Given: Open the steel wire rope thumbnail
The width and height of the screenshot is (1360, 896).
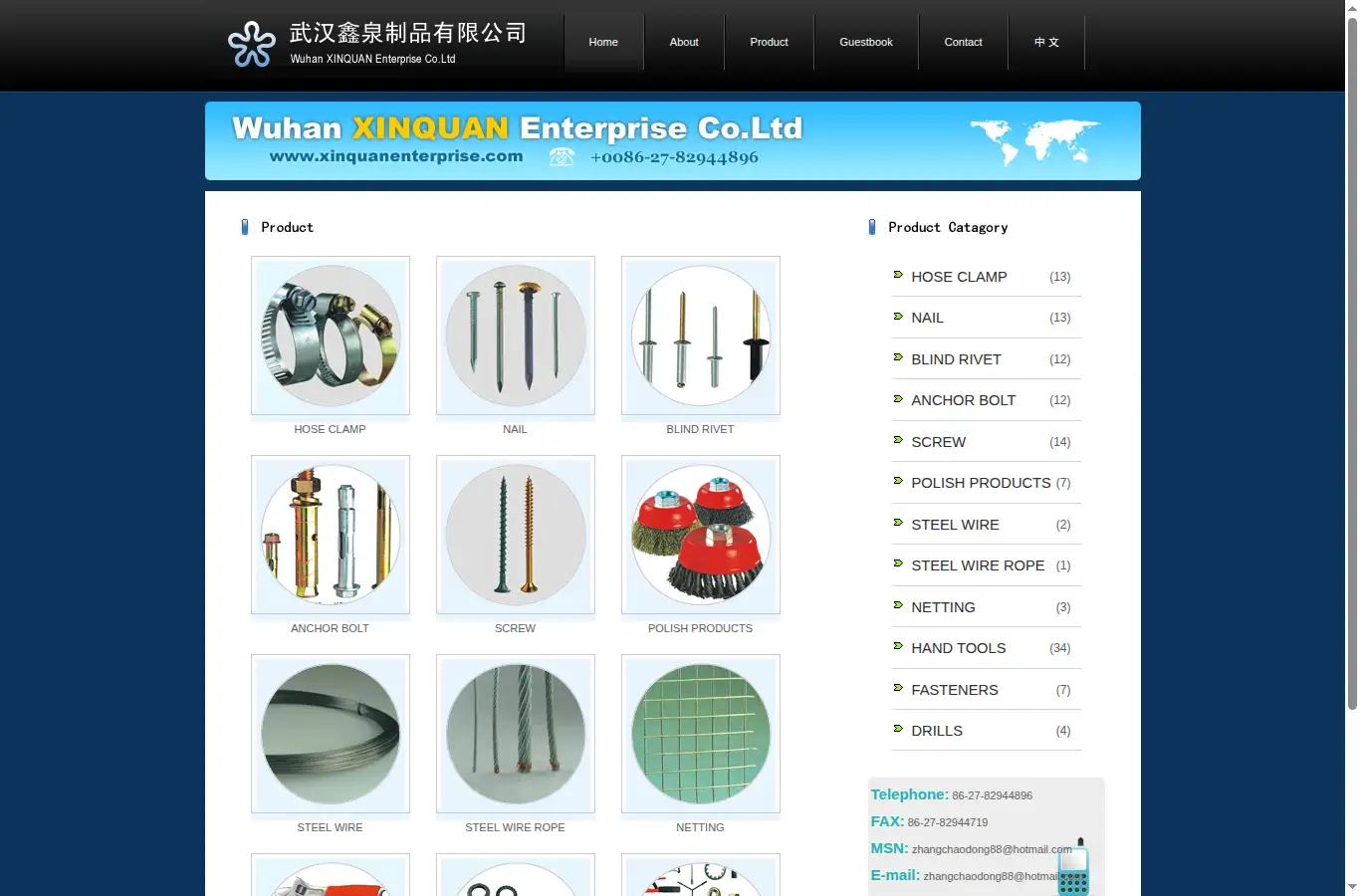Looking at the screenshot, I should click(x=516, y=734).
